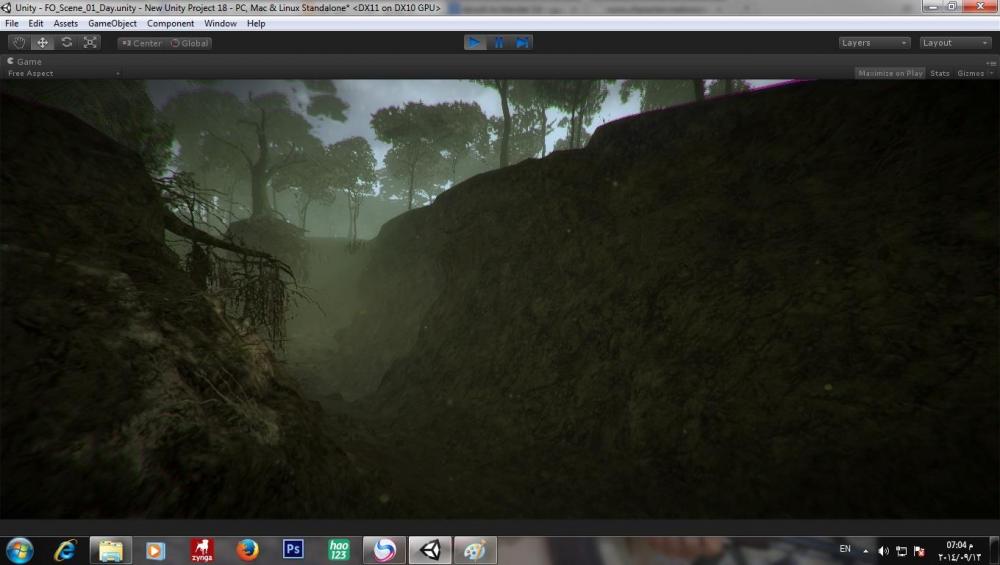Toggle Global handle rotation
Viewport: 1000px width, 565px height.
(x=190, y=43)
